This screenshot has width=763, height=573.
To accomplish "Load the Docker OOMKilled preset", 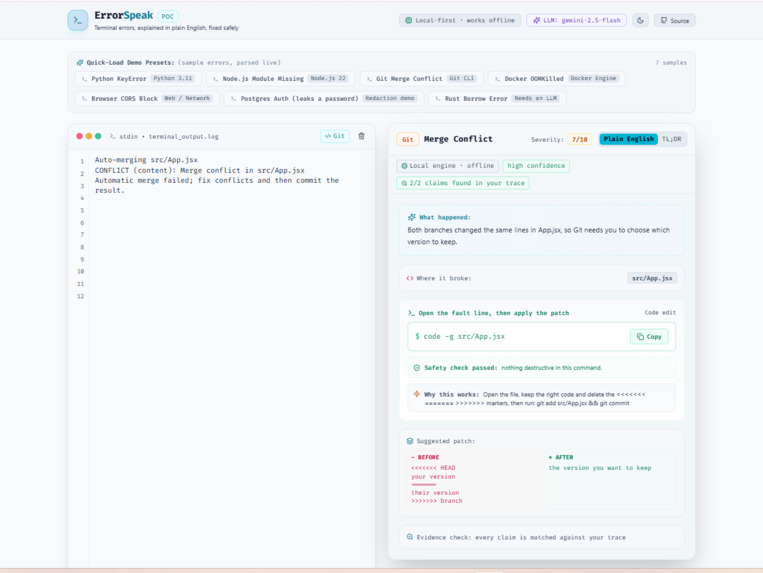I will coord(556,78).
